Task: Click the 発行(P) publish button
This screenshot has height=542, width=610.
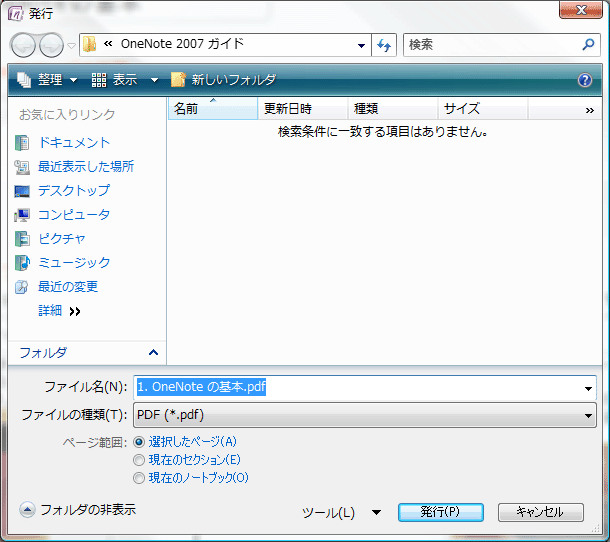Action: [440, 512]
